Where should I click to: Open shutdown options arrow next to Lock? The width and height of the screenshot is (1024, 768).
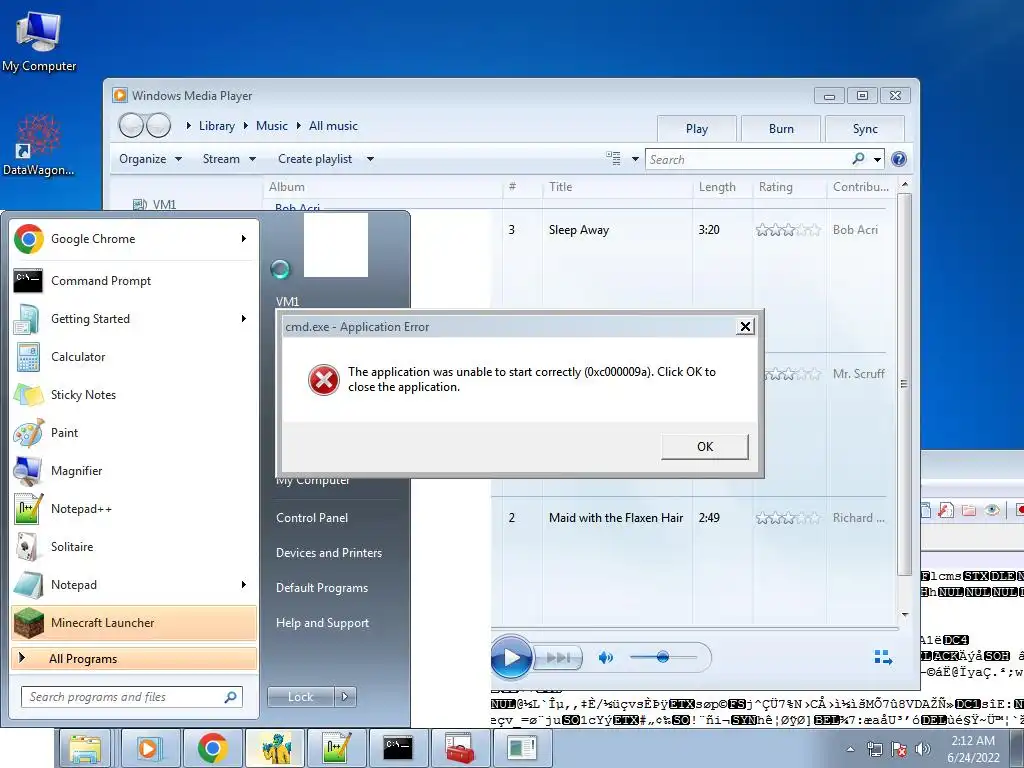tap(345, 697)
